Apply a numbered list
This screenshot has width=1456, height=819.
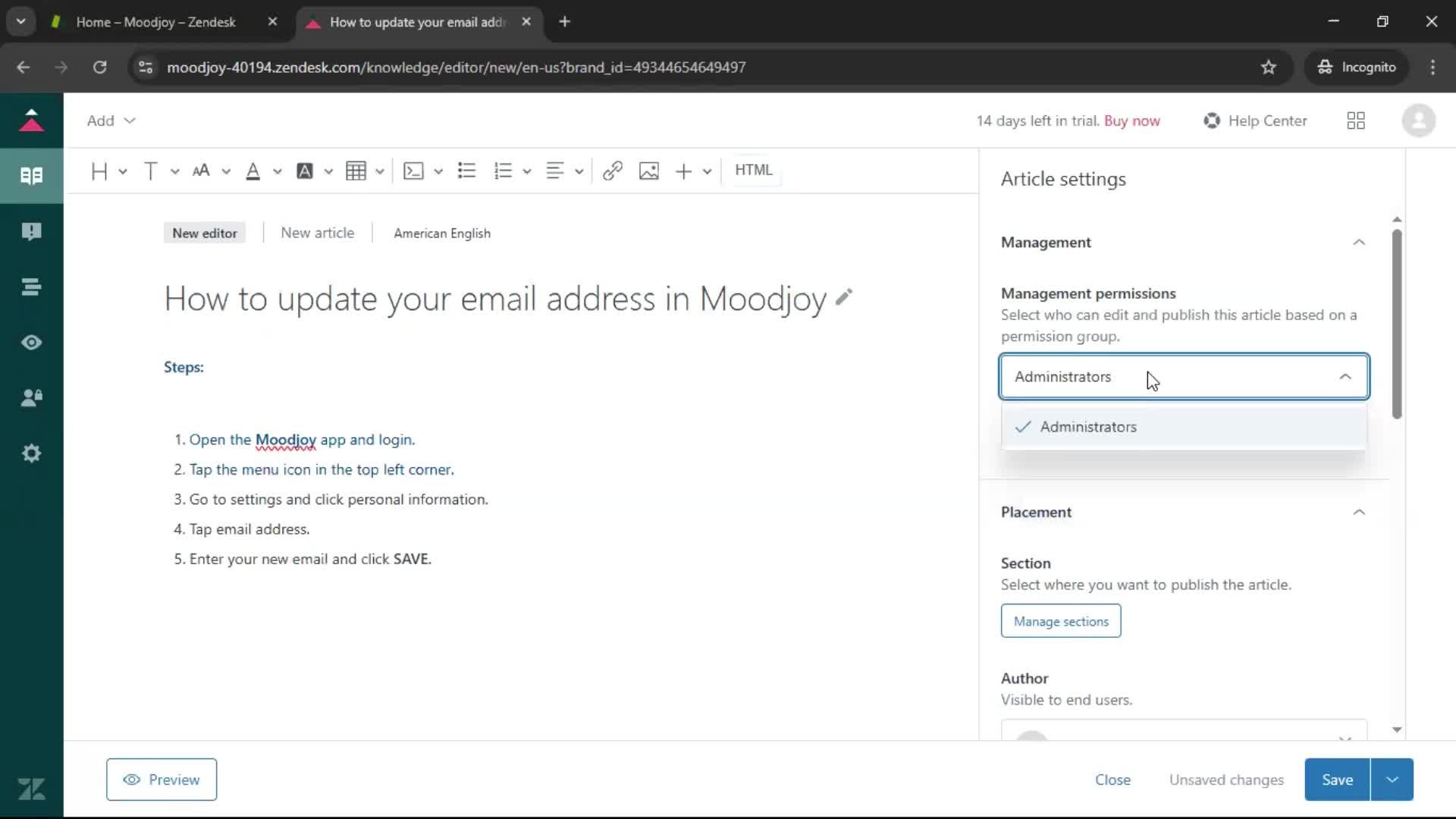point(503,171)
